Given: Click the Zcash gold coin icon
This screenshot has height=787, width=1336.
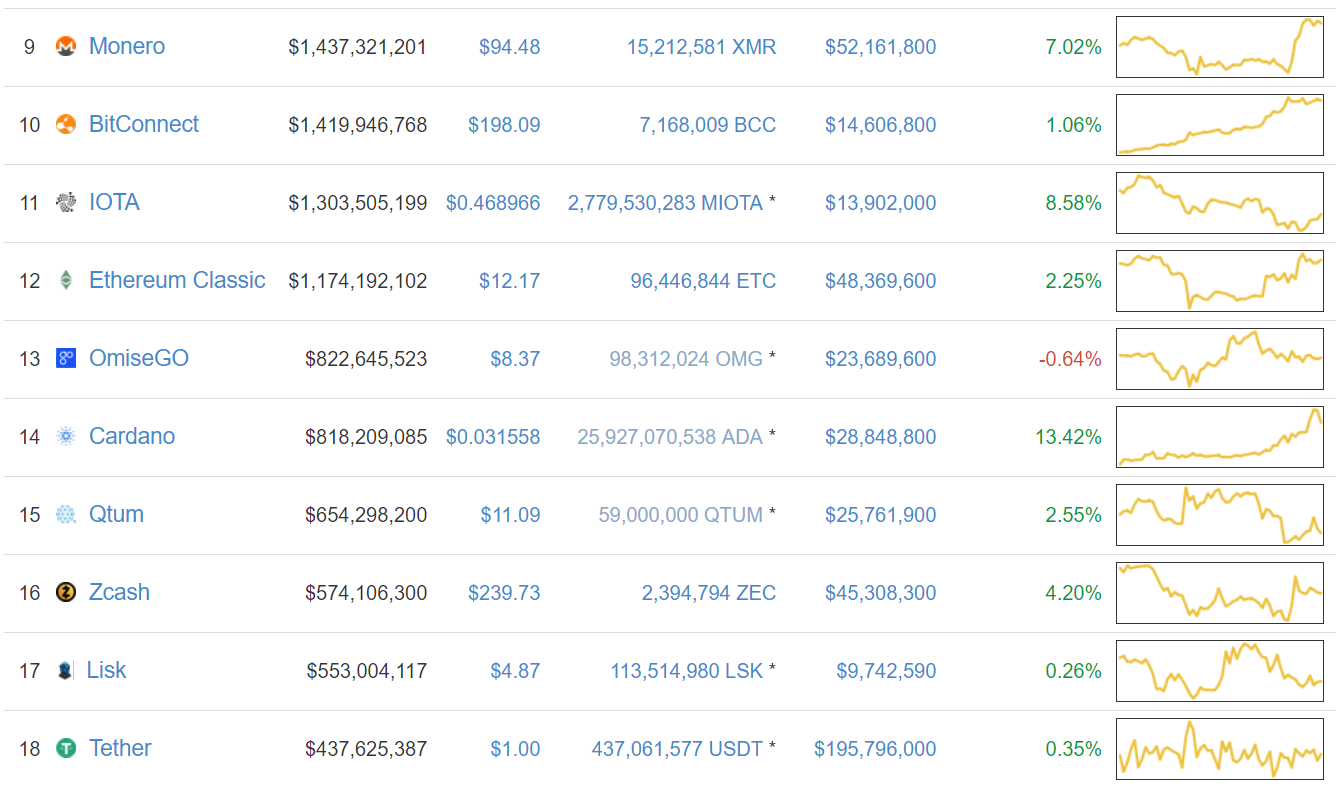Looking at the screenshot, I should click(x=66, y=593).
